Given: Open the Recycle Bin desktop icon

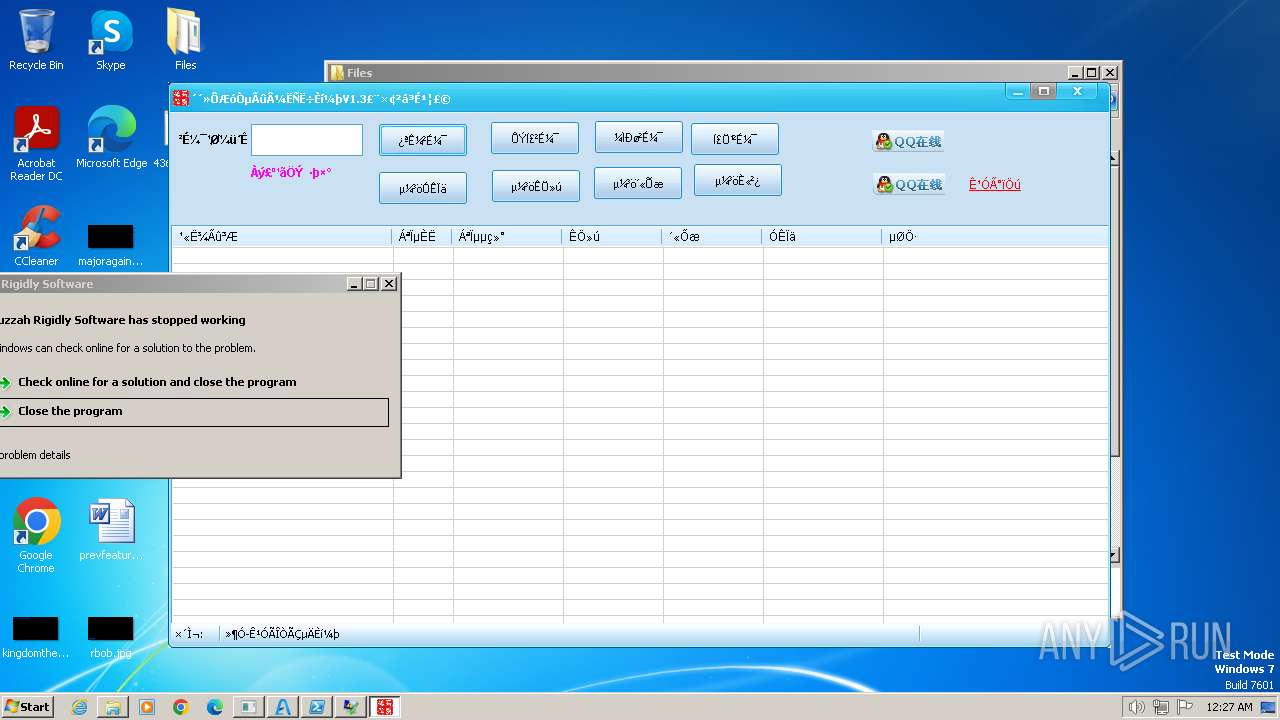Looking at the screenshot, I should [36, 40].
